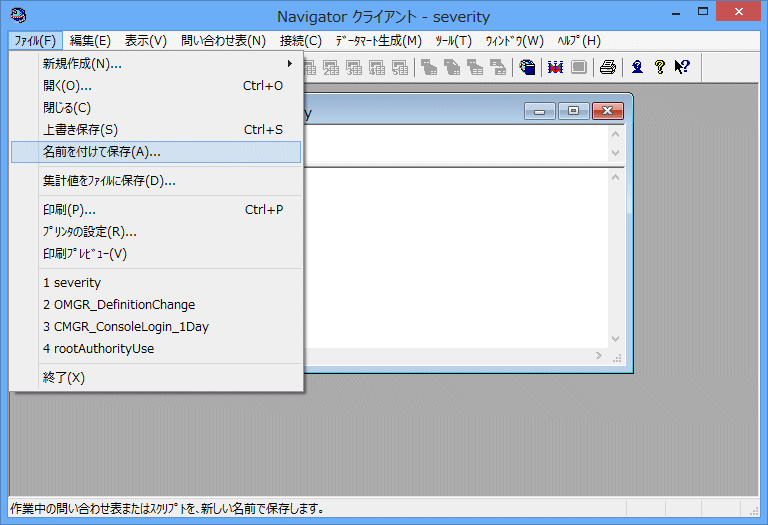The height and width of the screenshot is (525, 768).
Task: Click the colorful cube data mart icon
Action: pos(528,67)
